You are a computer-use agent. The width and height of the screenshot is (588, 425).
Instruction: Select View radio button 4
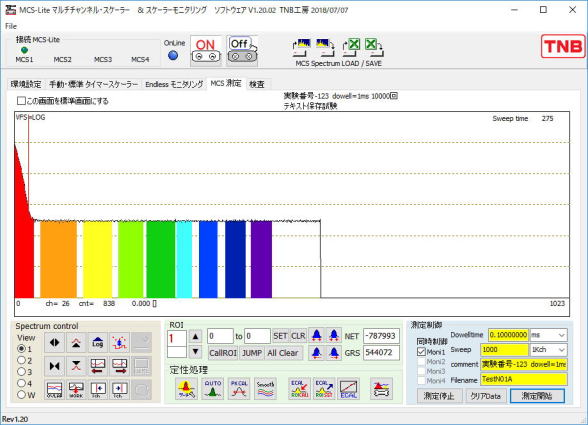(x=21, y=383)
